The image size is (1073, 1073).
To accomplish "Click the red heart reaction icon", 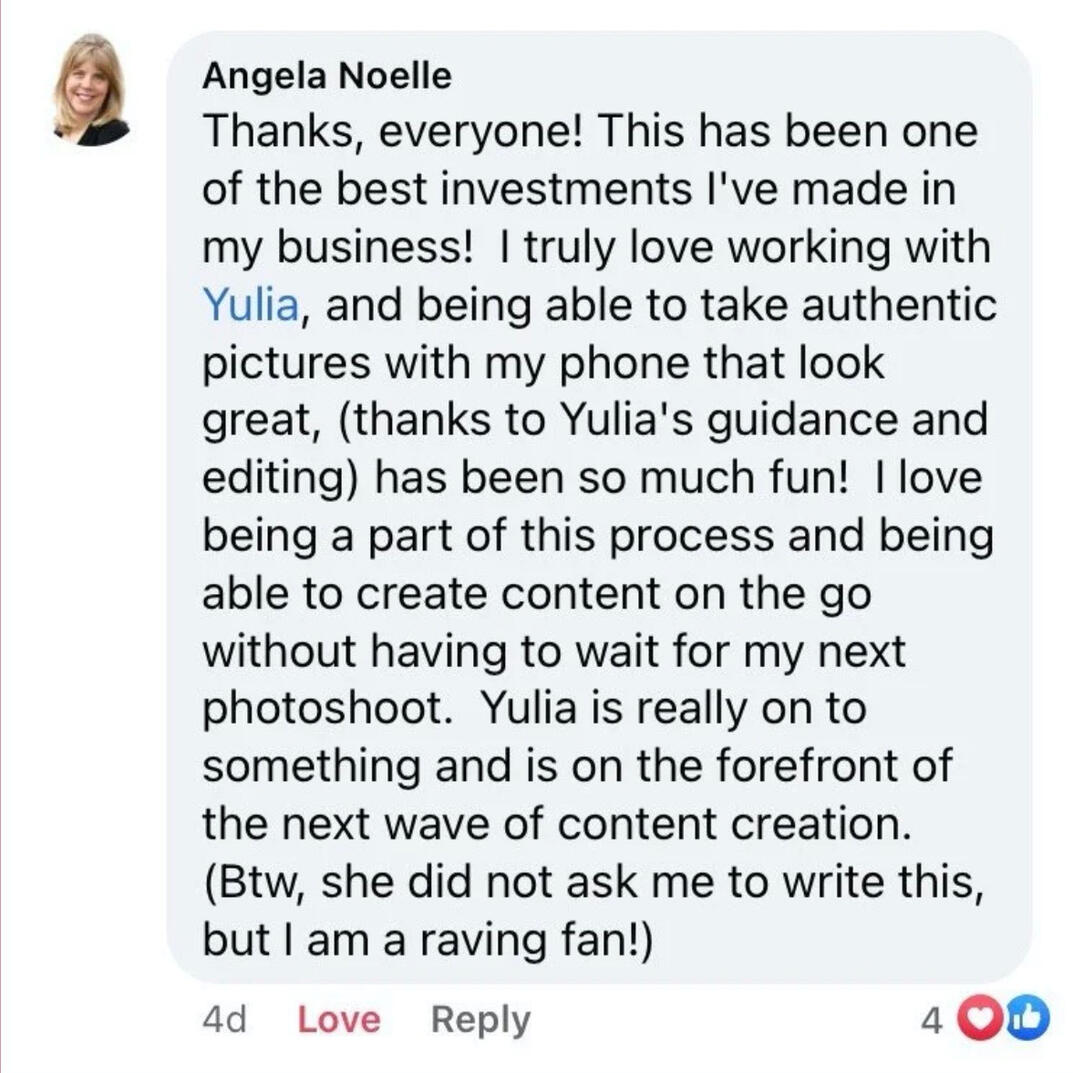I will click(980, 1020).
